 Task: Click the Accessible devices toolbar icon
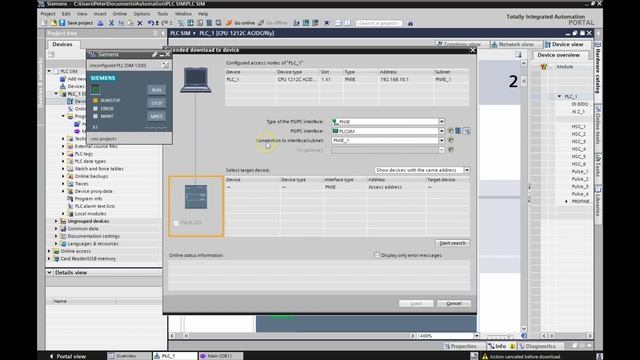(296, 23)
